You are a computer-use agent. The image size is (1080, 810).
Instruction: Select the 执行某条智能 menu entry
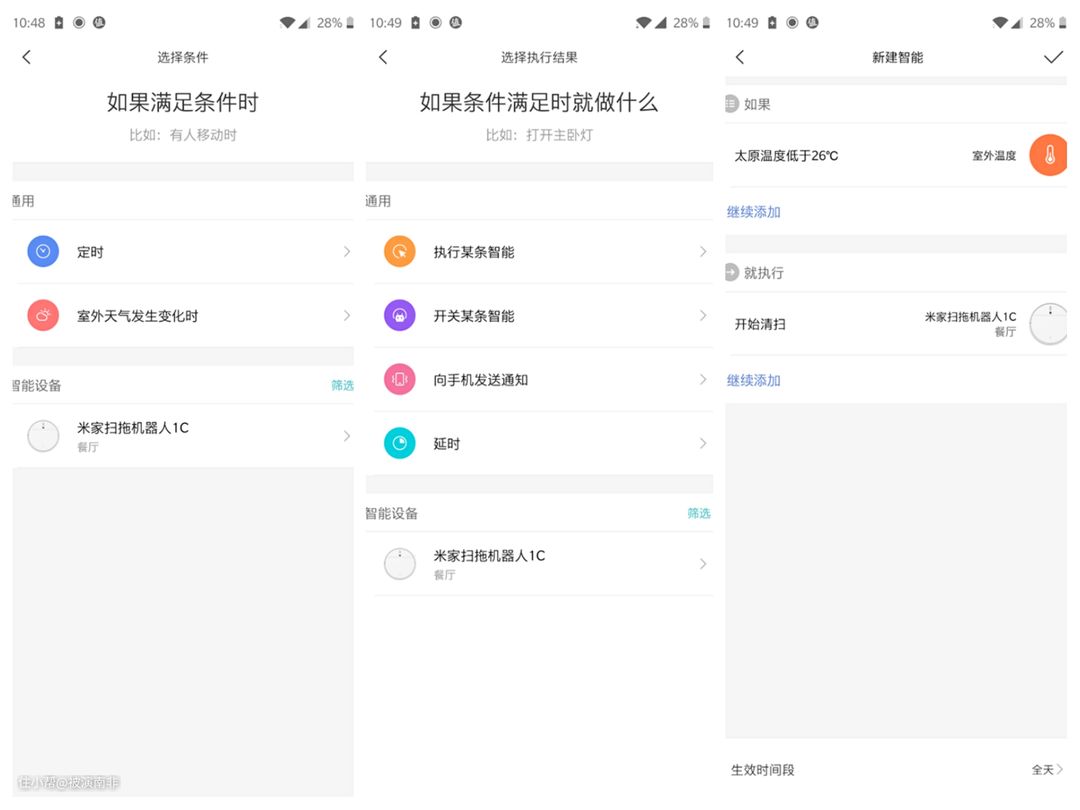pyautogui.click(x=473, y=252)
